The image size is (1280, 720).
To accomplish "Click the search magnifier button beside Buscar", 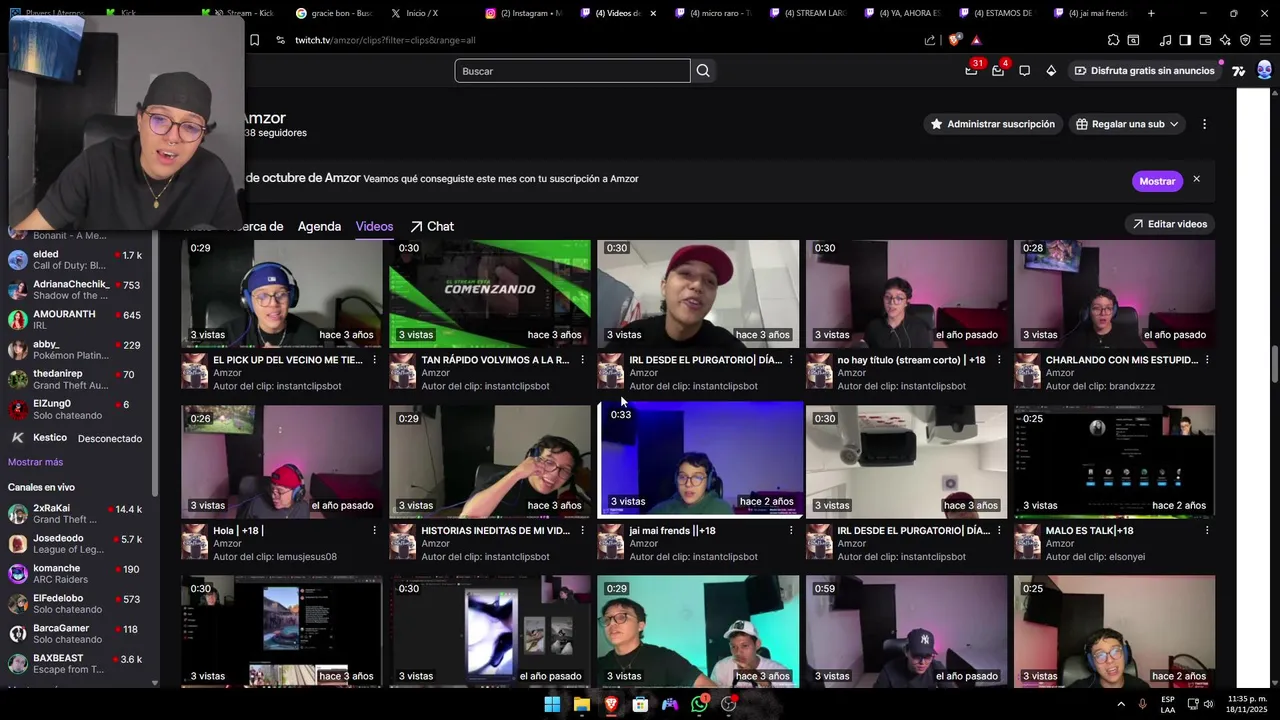I will coord(703,71).
